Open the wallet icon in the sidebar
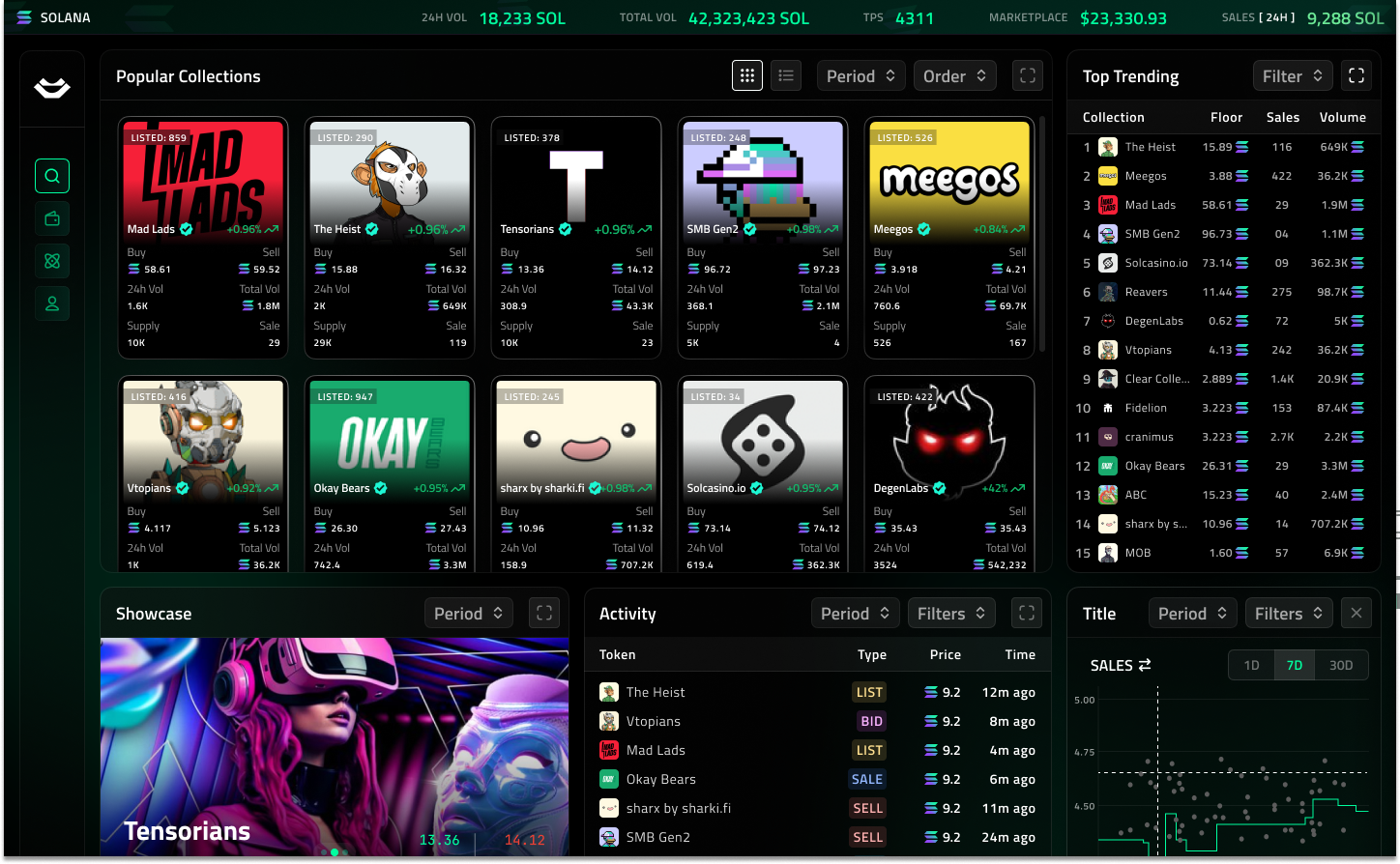The height and width of the screenshot is (864, 1400). pos(51,218)
